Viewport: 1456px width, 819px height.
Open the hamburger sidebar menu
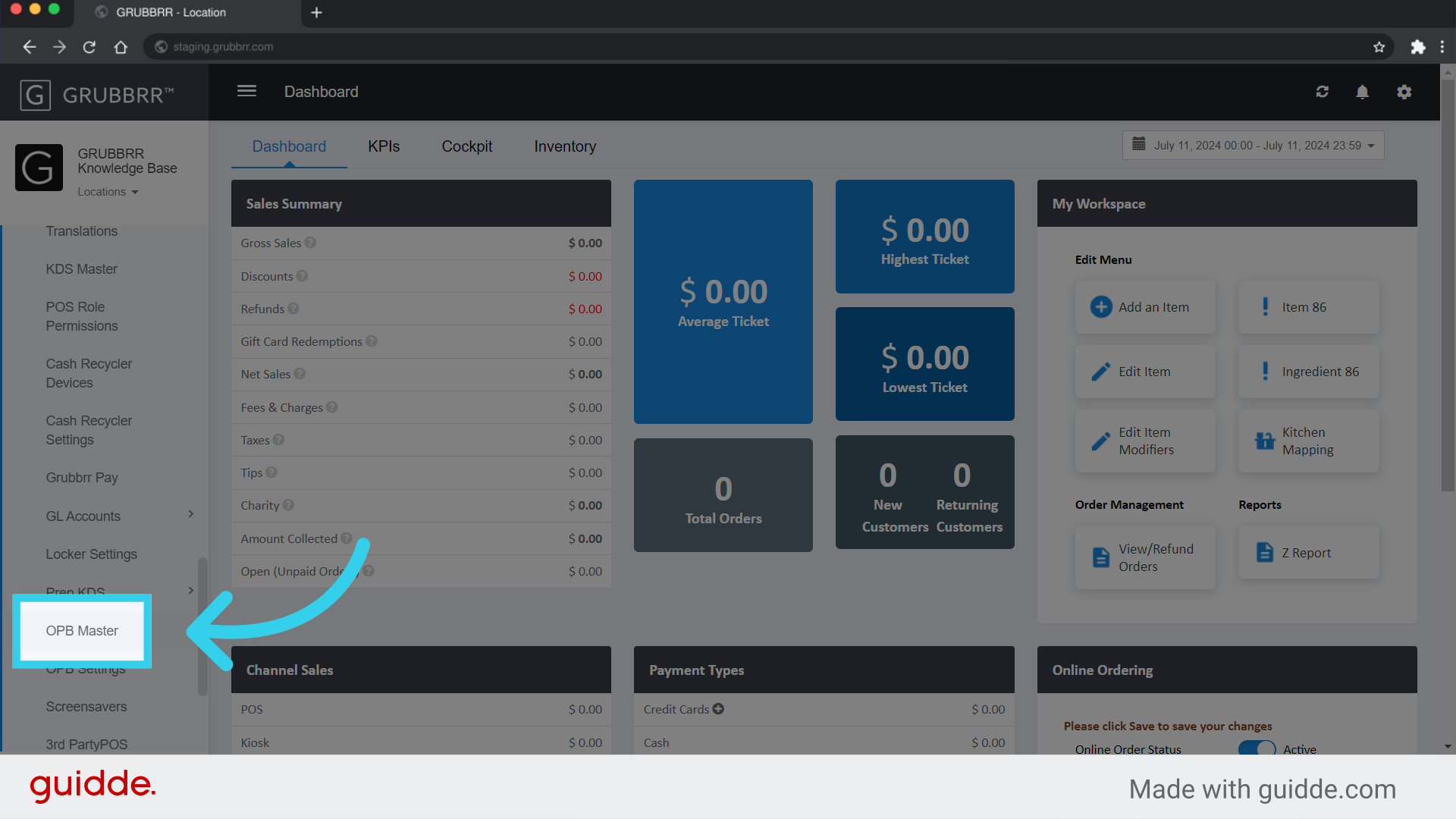(246, 91)
